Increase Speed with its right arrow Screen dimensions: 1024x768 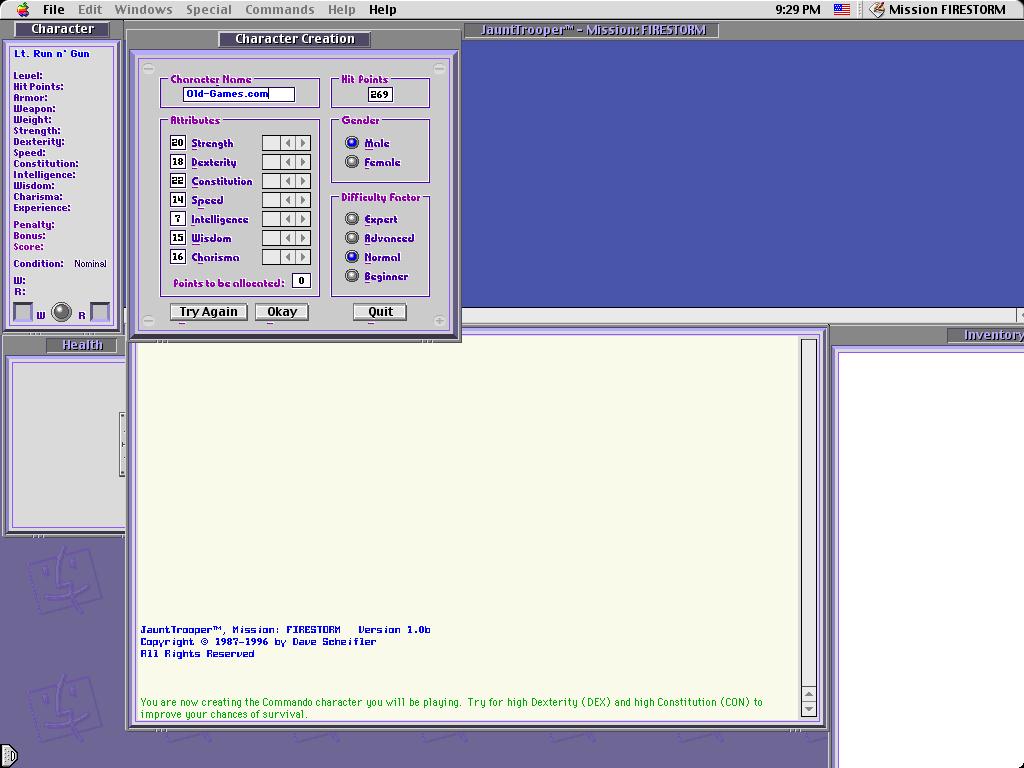pos(303,200)
